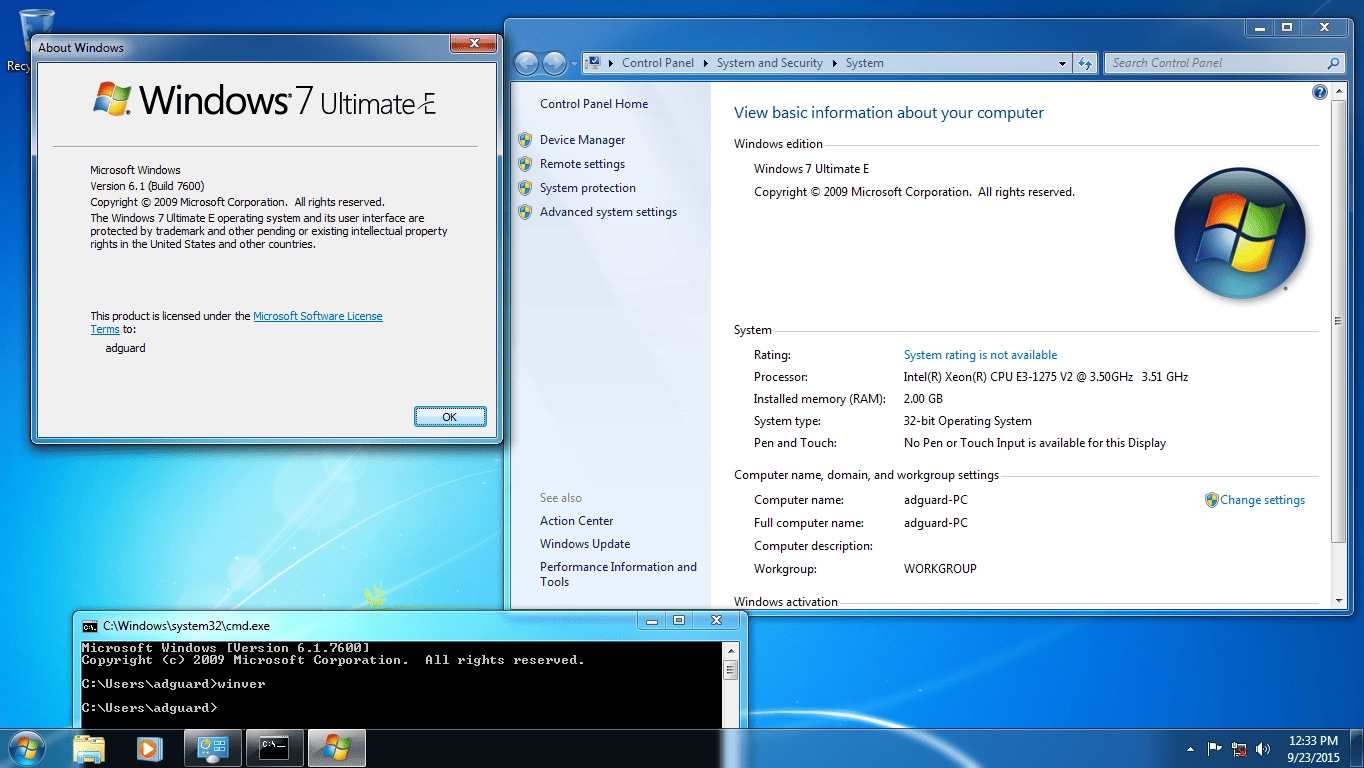Expand address bar history dropdown
This screenshot has width=1364, height=768.
pyautogui.click(x=1062, y=63)
